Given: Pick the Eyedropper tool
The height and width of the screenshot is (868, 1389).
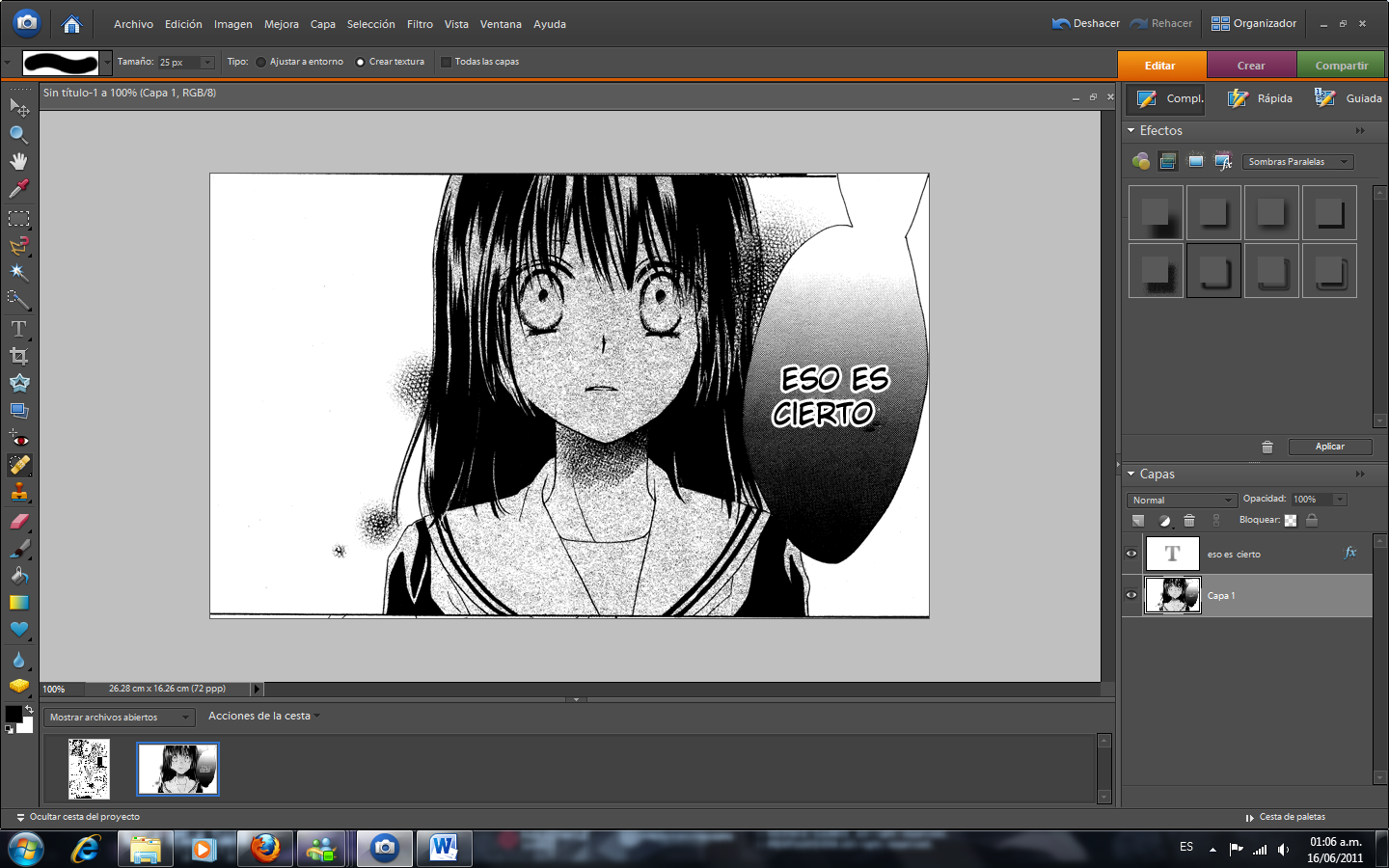Looking at the screenshot, I should 19,189.
